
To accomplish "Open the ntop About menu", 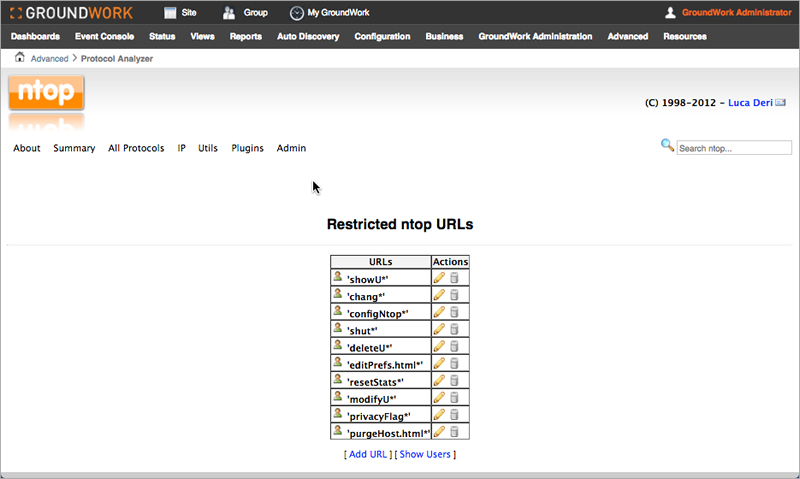I will coord(27,148).
